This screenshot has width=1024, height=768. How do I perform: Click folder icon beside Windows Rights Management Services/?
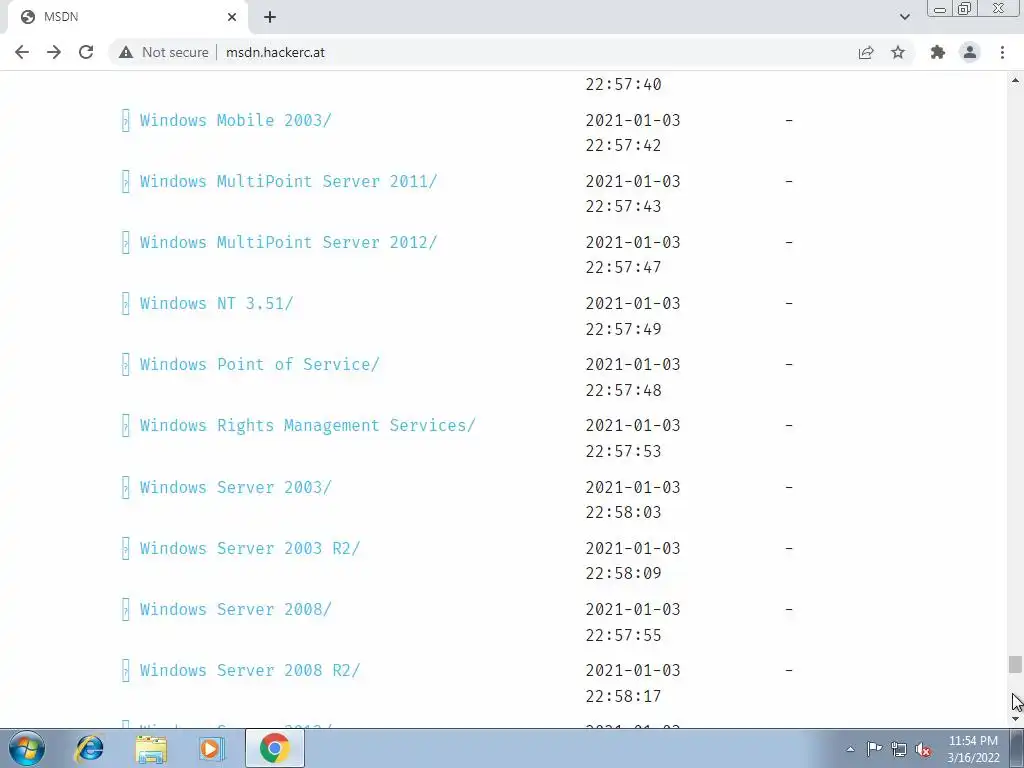pos(125,426)
